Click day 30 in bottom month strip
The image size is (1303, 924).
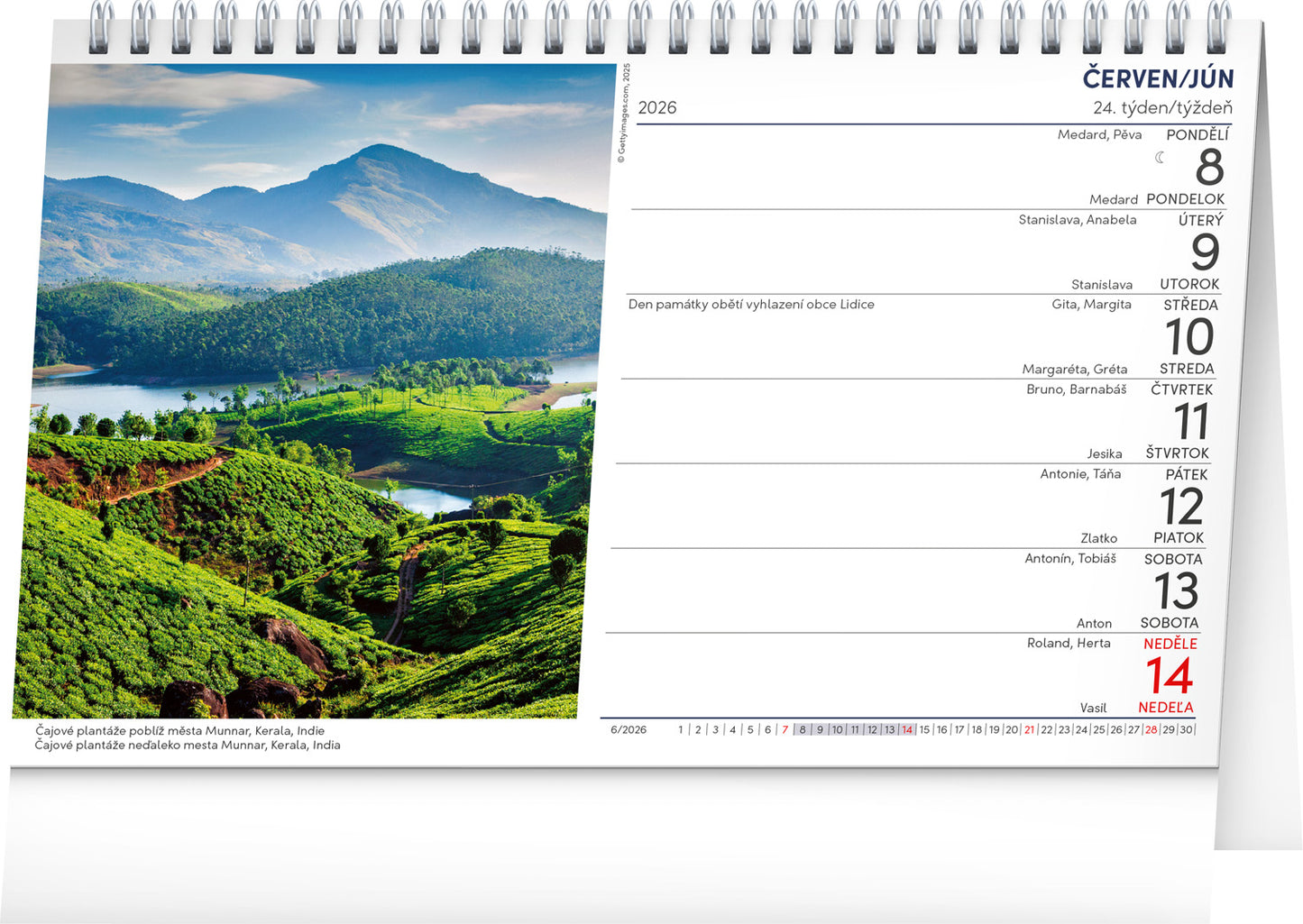pos(1186,730)
